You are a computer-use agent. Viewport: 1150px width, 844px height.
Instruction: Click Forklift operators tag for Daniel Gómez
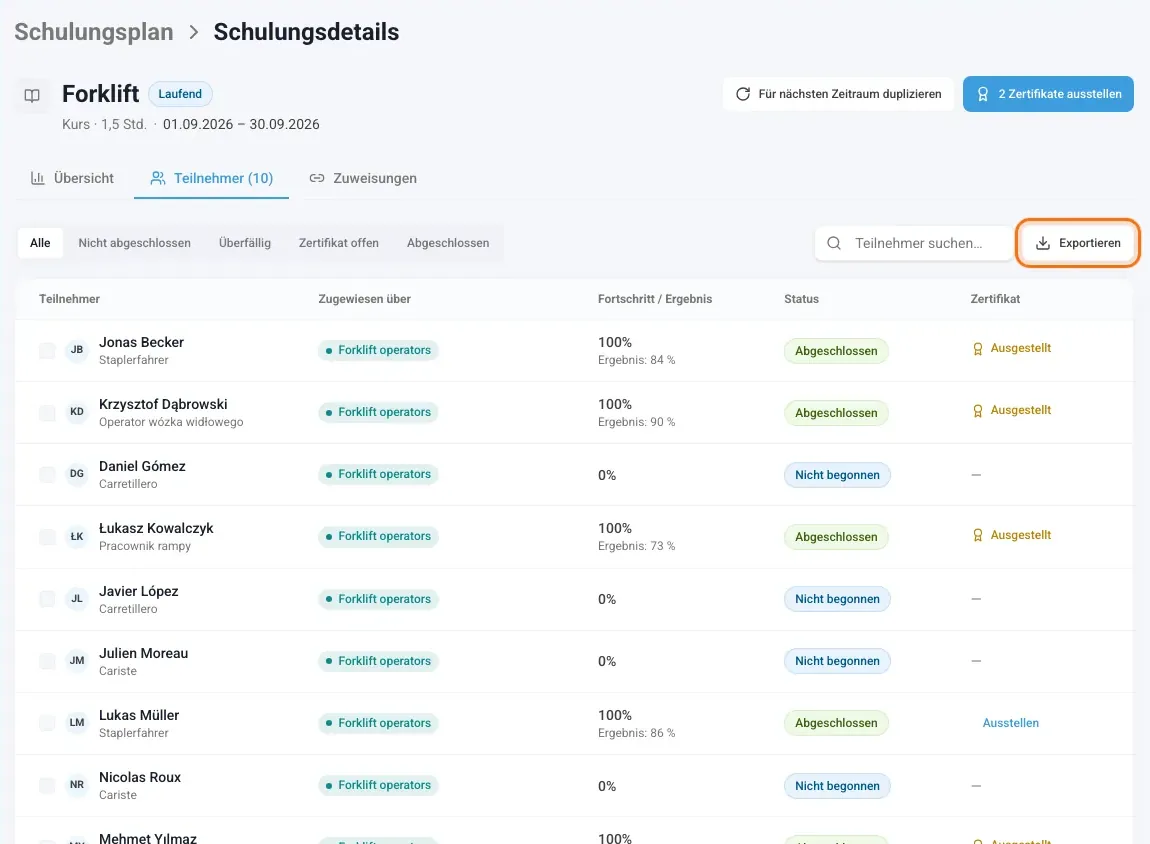click(378, 474)
